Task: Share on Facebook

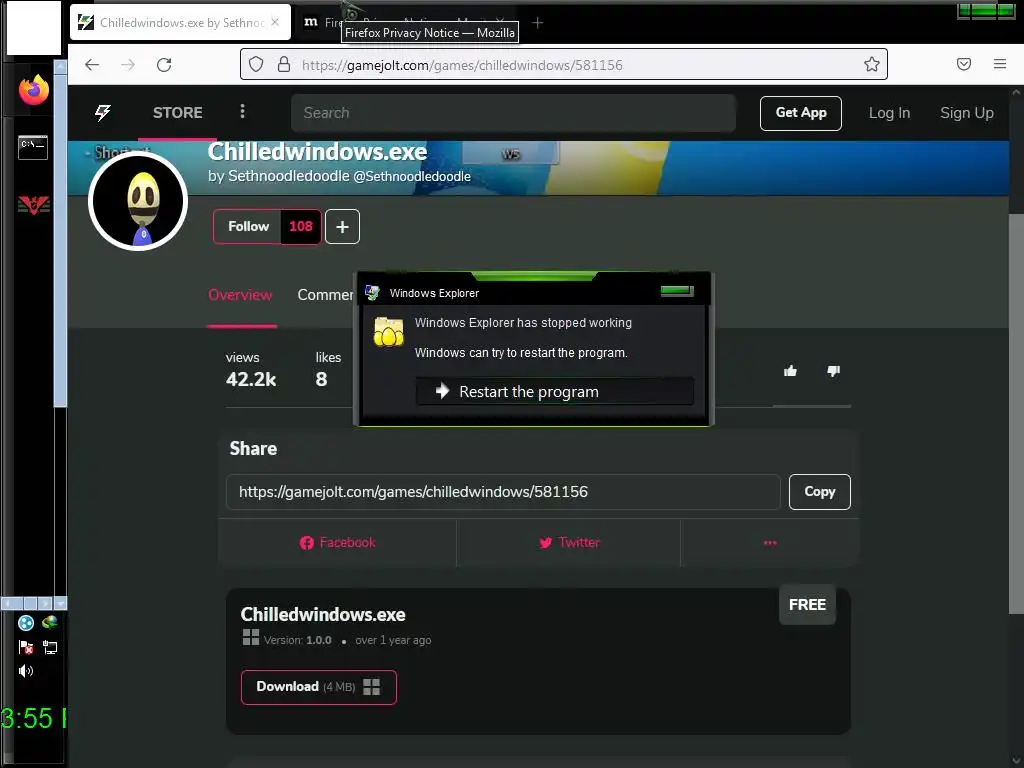Action: click(338, 543)
